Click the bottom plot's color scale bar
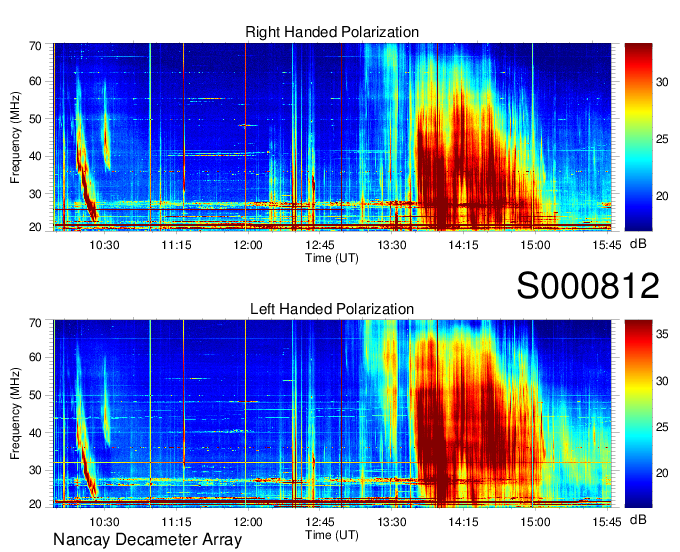This screenshot has width=680, height=552. click(638, 414)
